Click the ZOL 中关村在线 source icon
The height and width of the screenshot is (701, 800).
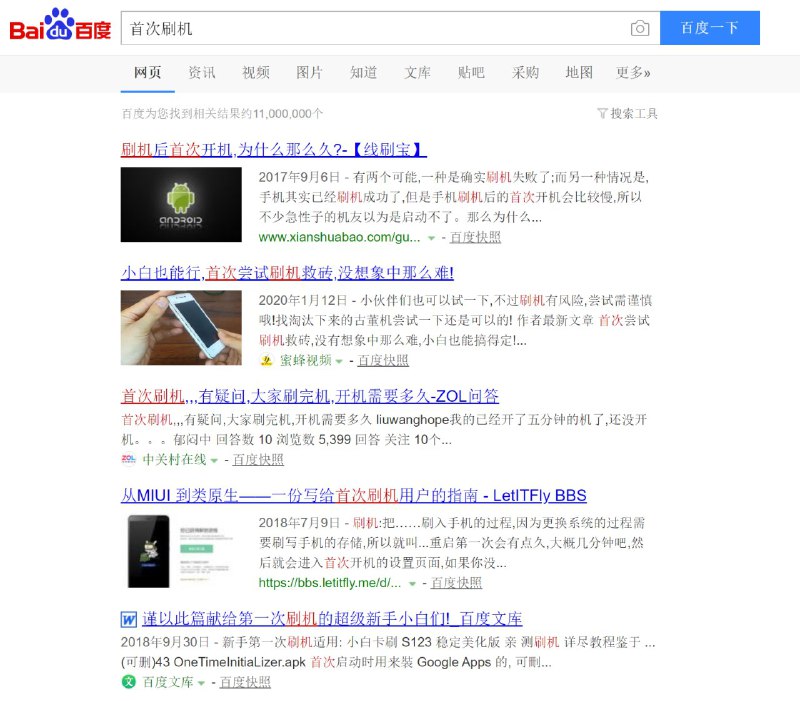coord(128,459)
